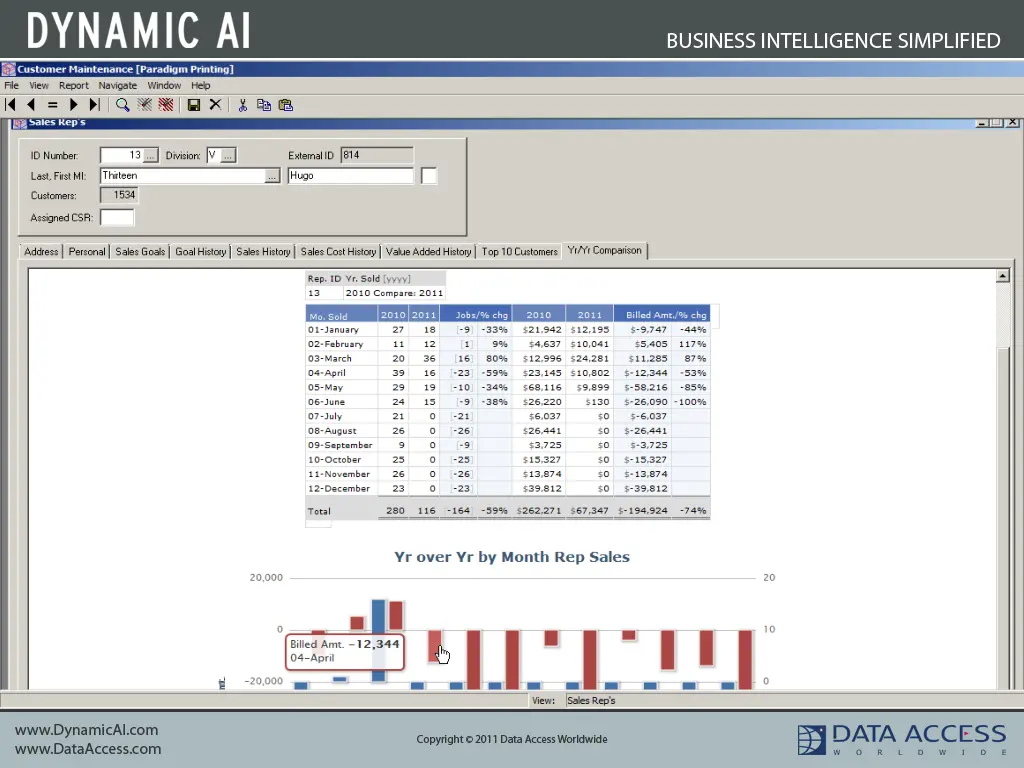1024x768 pixels.
Task: Click the Mo. Sold column header
Action: (342, 315)
